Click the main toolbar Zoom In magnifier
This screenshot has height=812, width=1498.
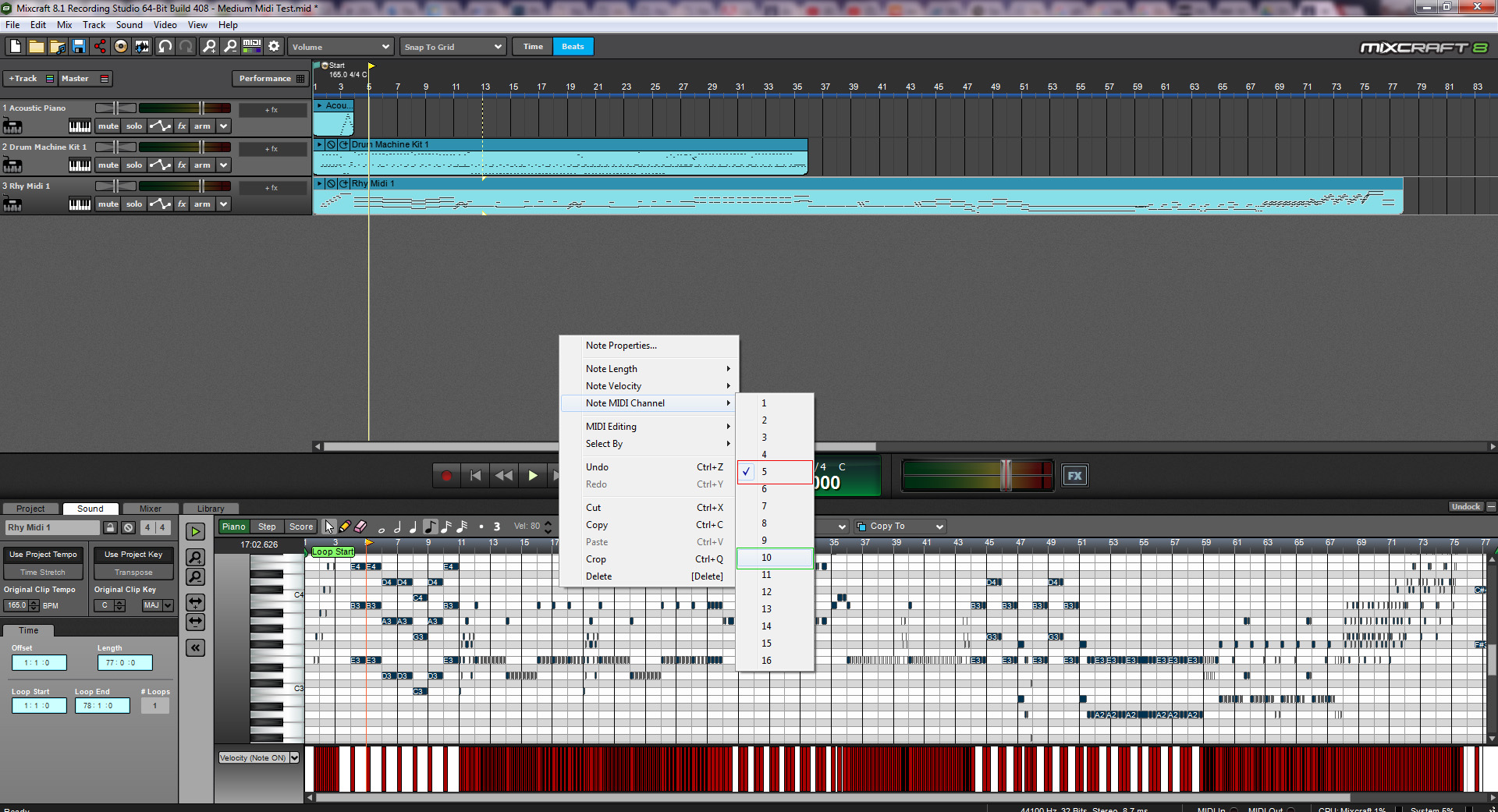[210, 47]
